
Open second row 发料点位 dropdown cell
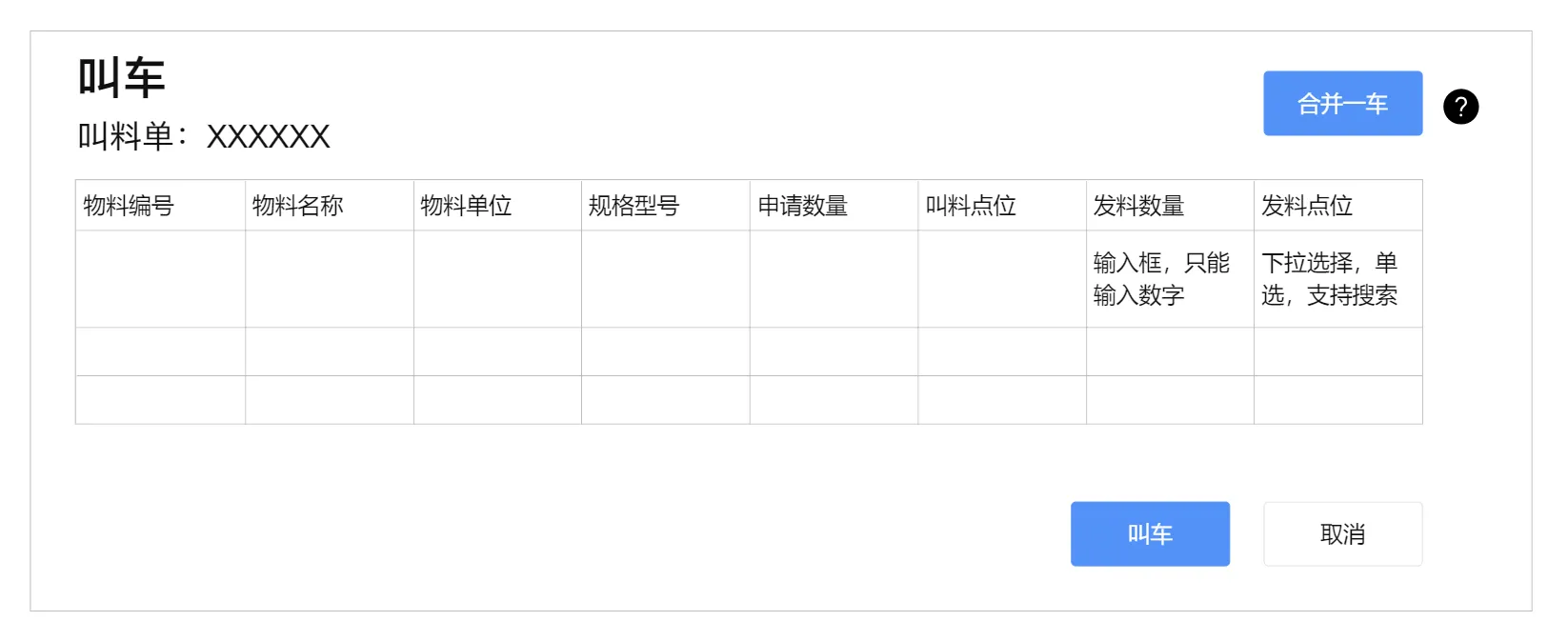tap(1337, 351)
